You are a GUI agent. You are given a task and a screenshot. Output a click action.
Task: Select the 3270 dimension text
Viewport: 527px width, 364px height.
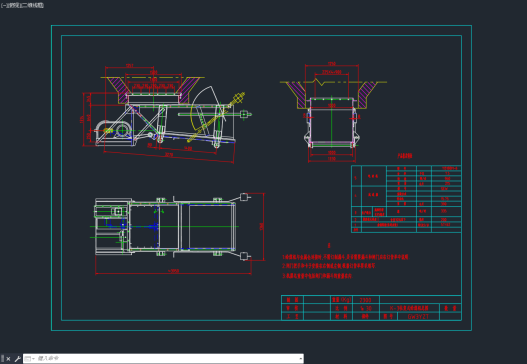pyautogui.click(x=169, y=155)
